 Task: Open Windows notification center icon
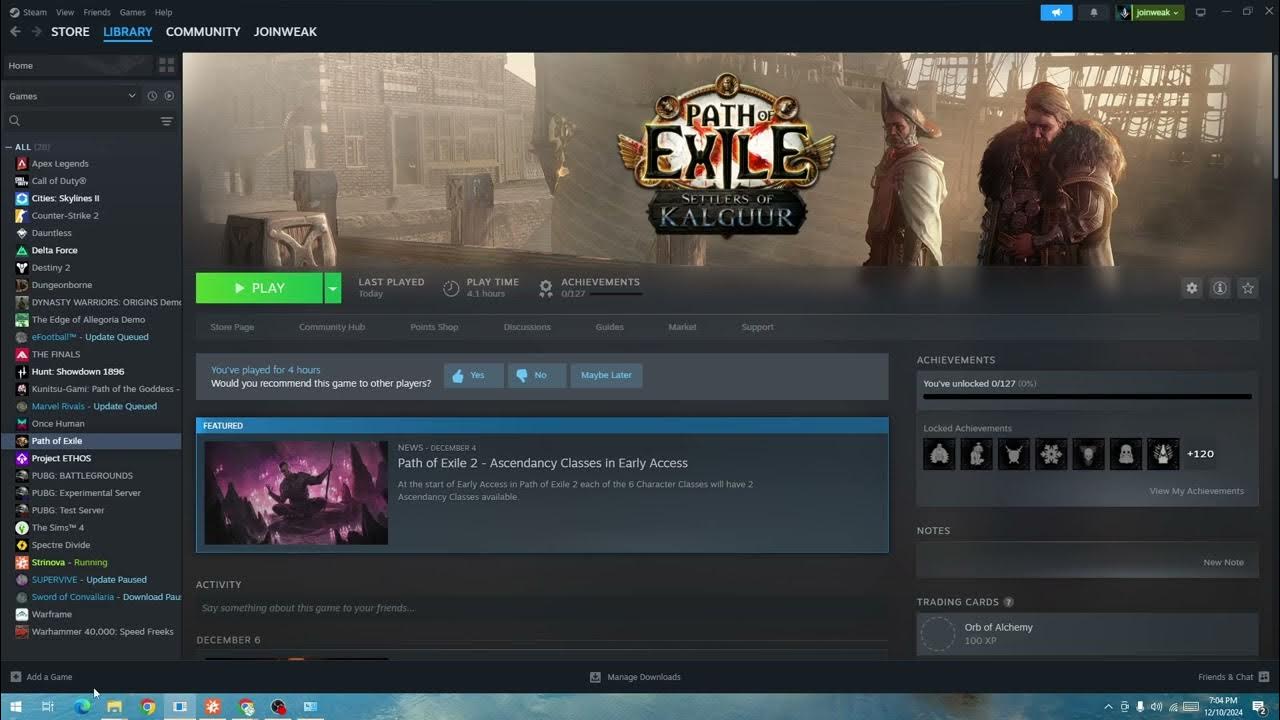(1259, 707)
